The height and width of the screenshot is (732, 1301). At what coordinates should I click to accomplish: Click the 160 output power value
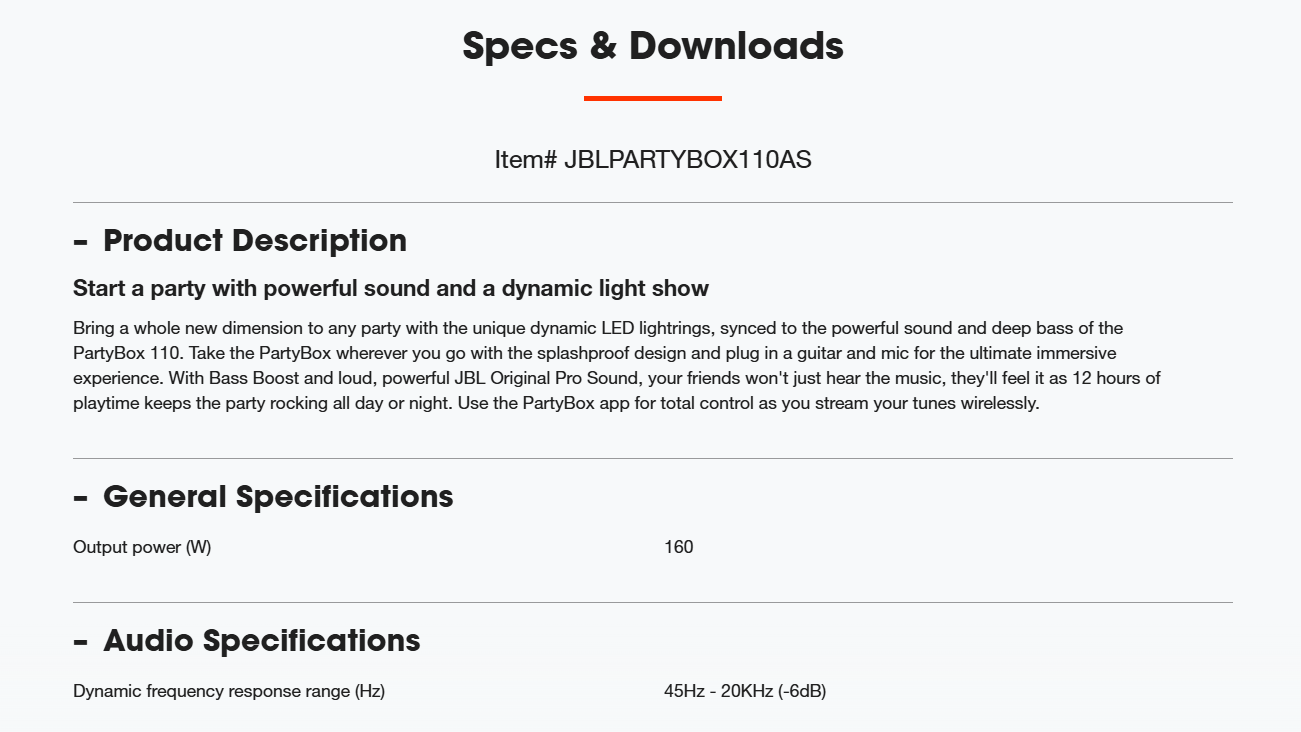pyautogui.click(x=679, y=547)
